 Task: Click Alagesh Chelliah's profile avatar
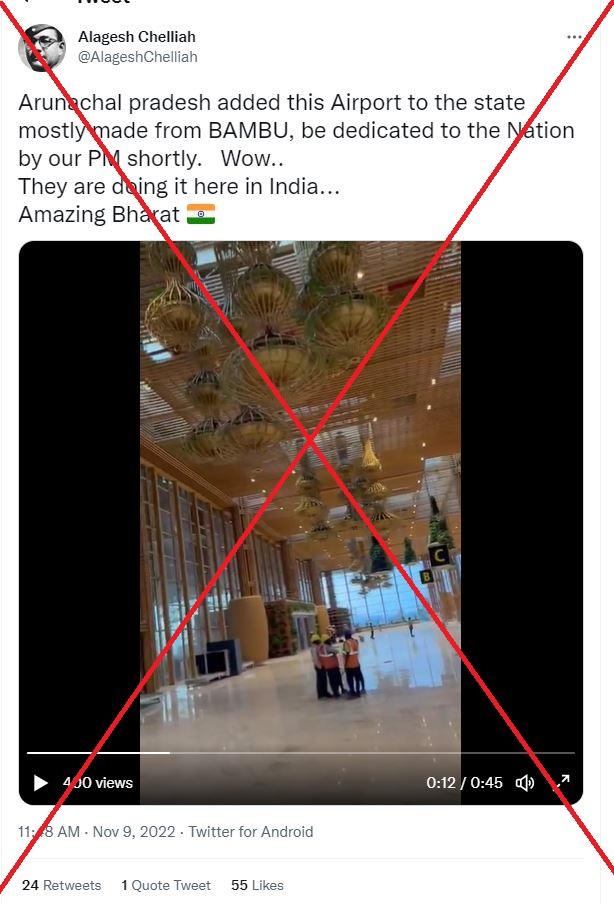pos(42,47)
